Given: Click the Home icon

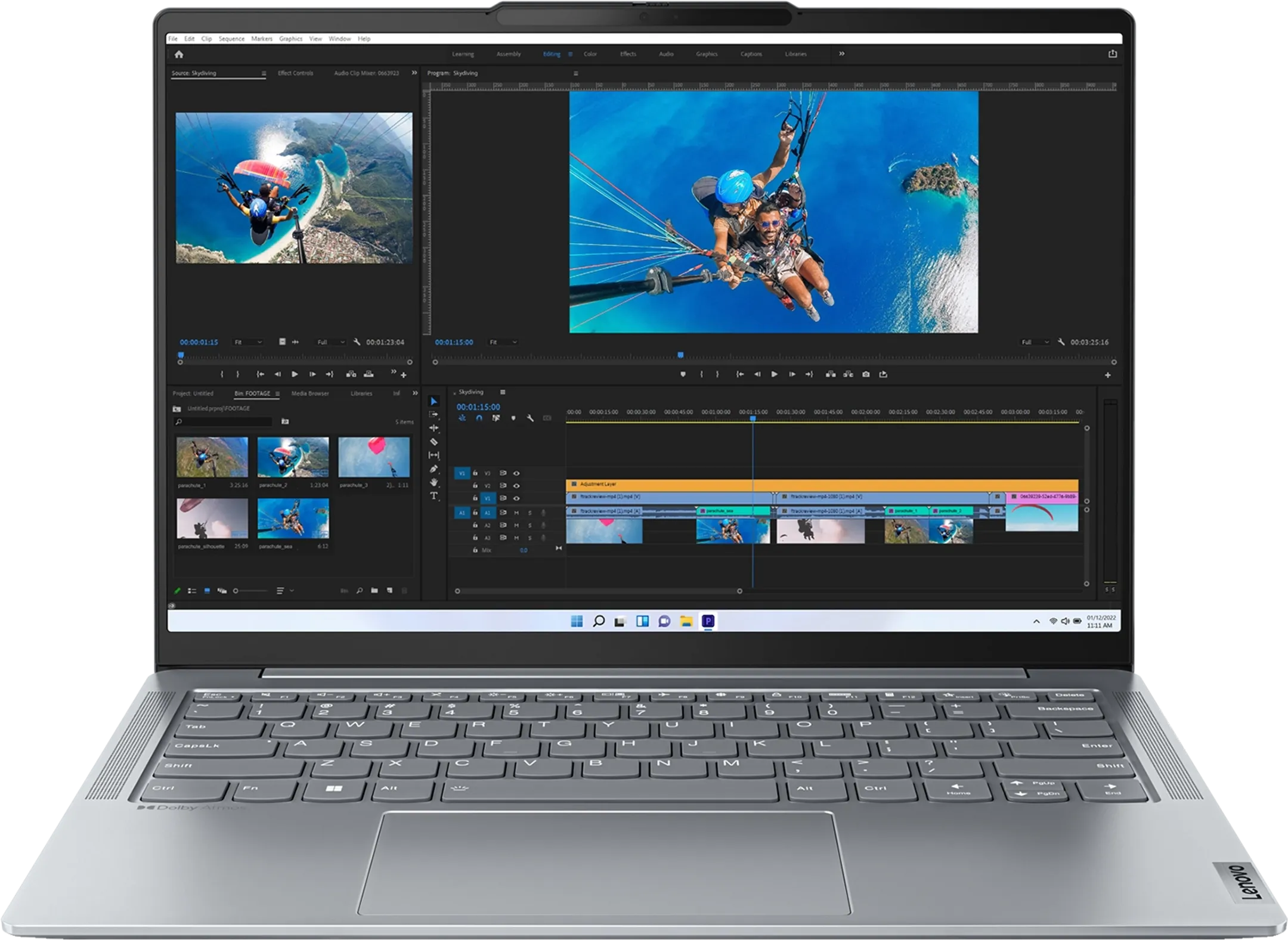Looking at the screenshot, I should click(179, 54).
